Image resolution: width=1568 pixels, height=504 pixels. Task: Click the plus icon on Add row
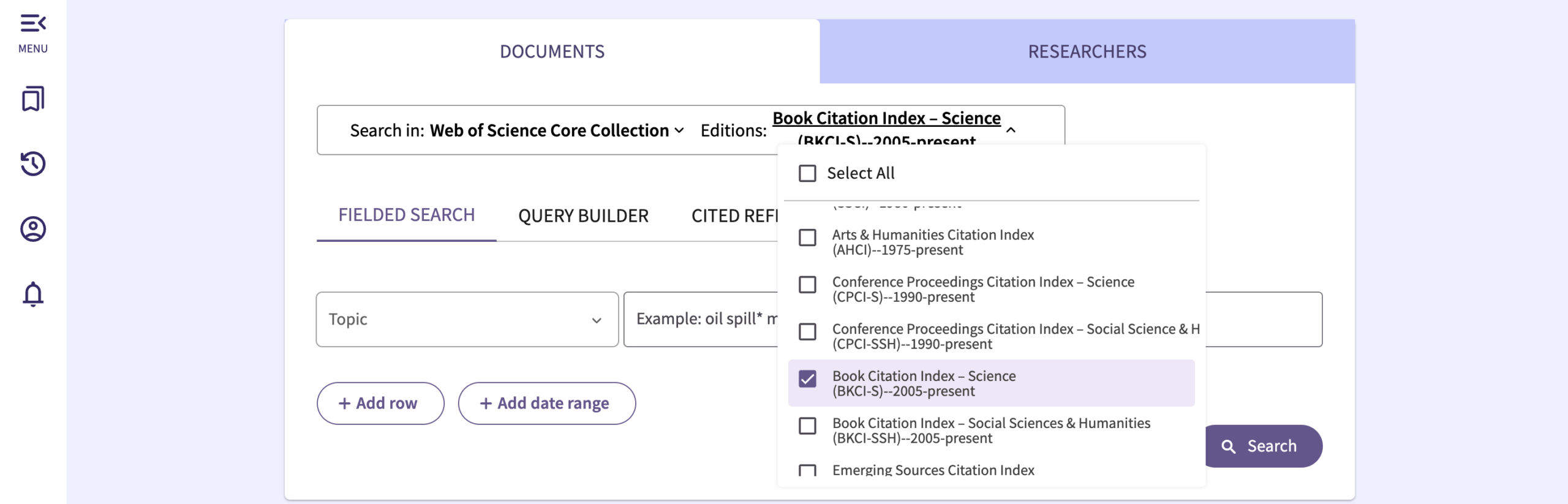coord(344,404)
